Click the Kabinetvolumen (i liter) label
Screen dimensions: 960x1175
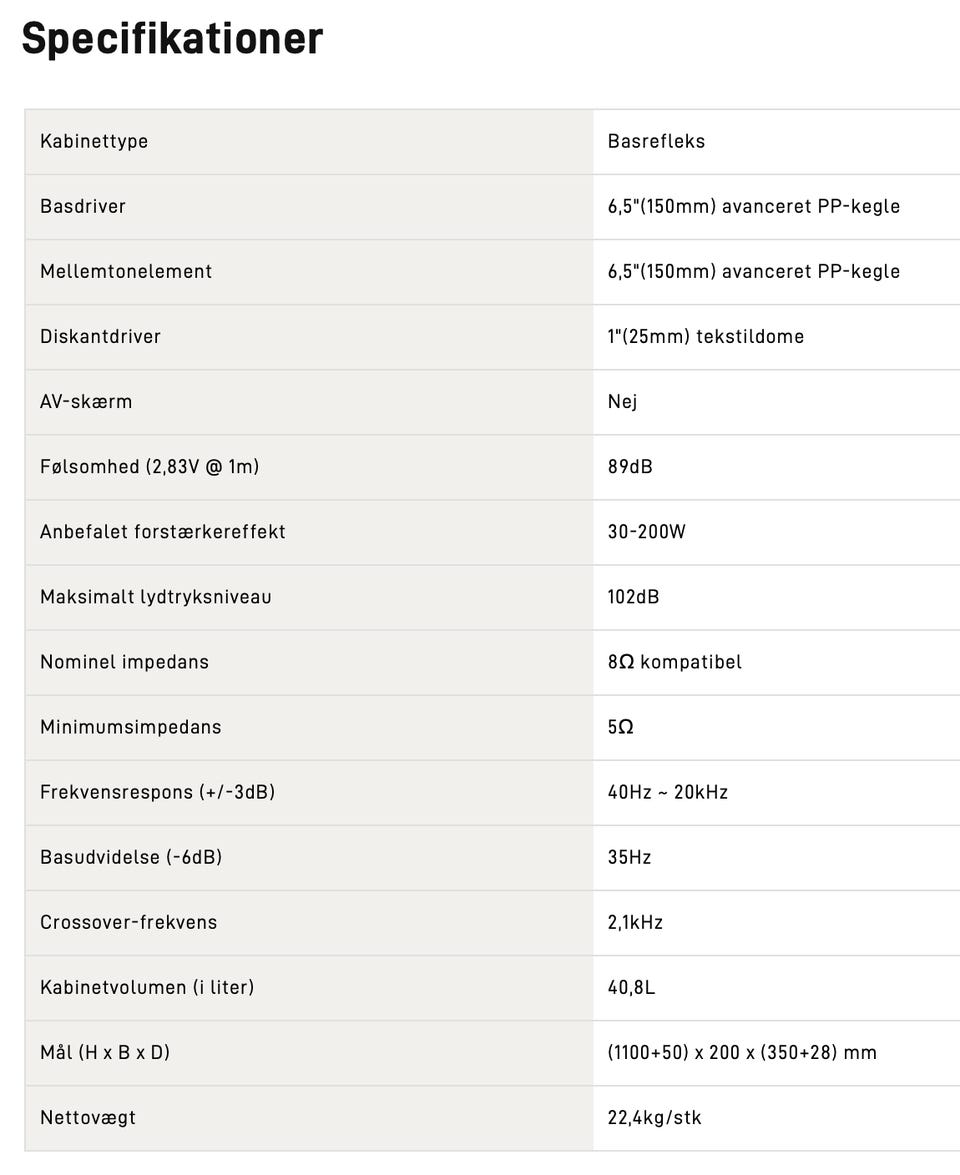(147, 987)
